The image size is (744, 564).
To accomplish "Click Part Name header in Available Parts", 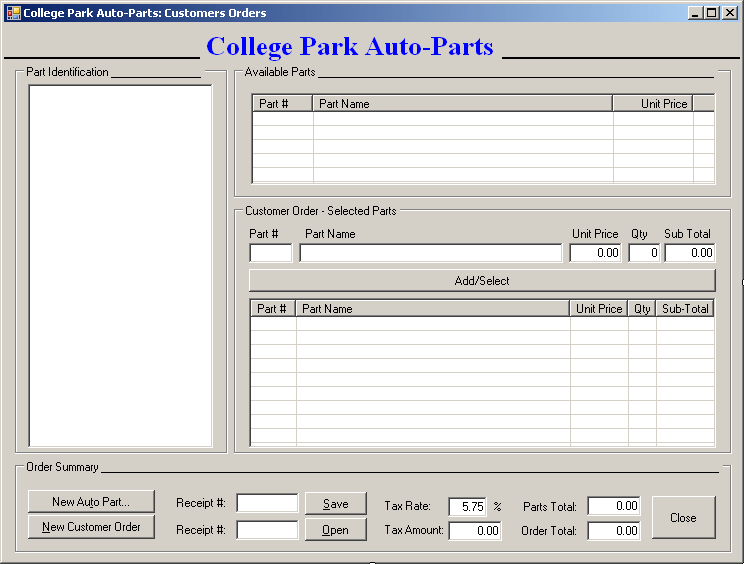I will (463, 103).
